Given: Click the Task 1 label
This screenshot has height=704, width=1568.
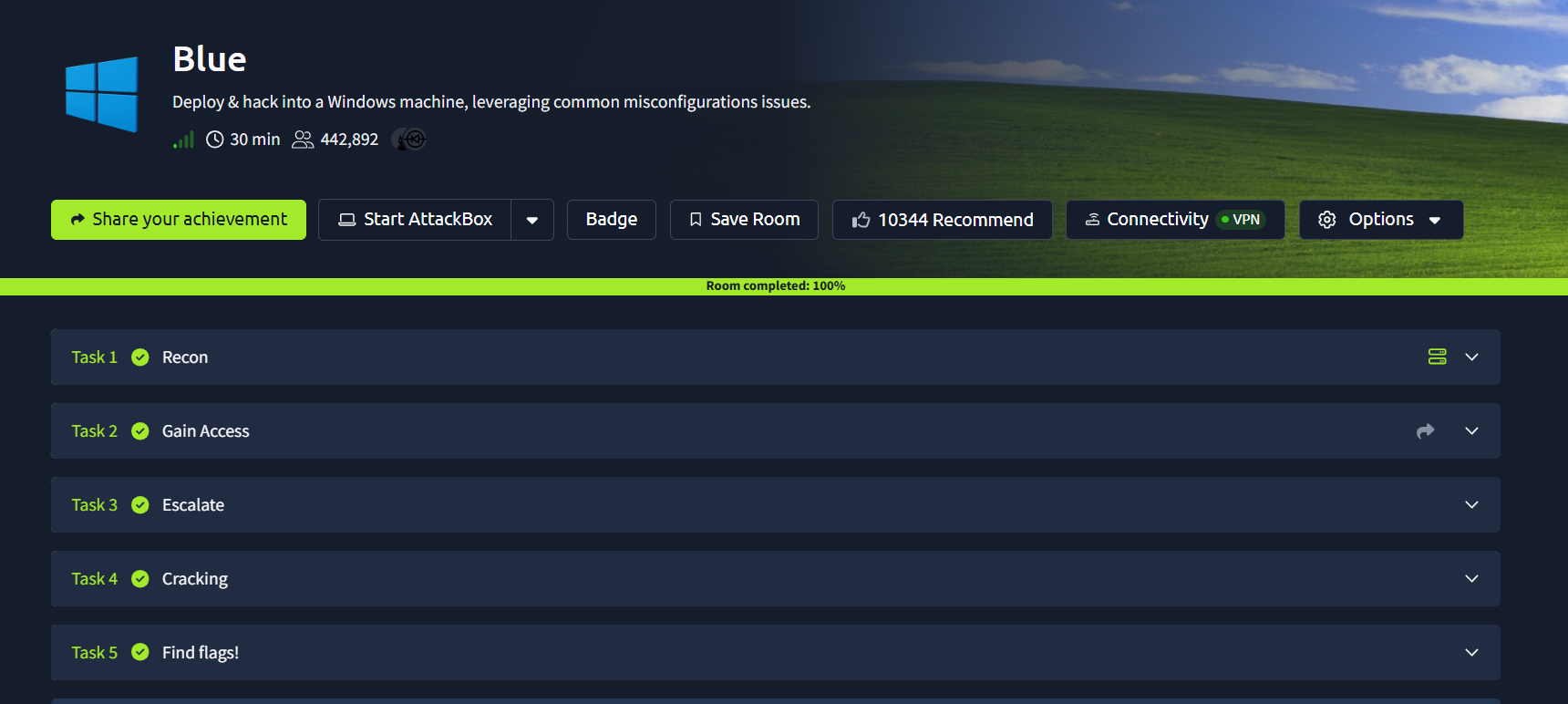Looking at the screenshot, I should click(x=95, y=357).
